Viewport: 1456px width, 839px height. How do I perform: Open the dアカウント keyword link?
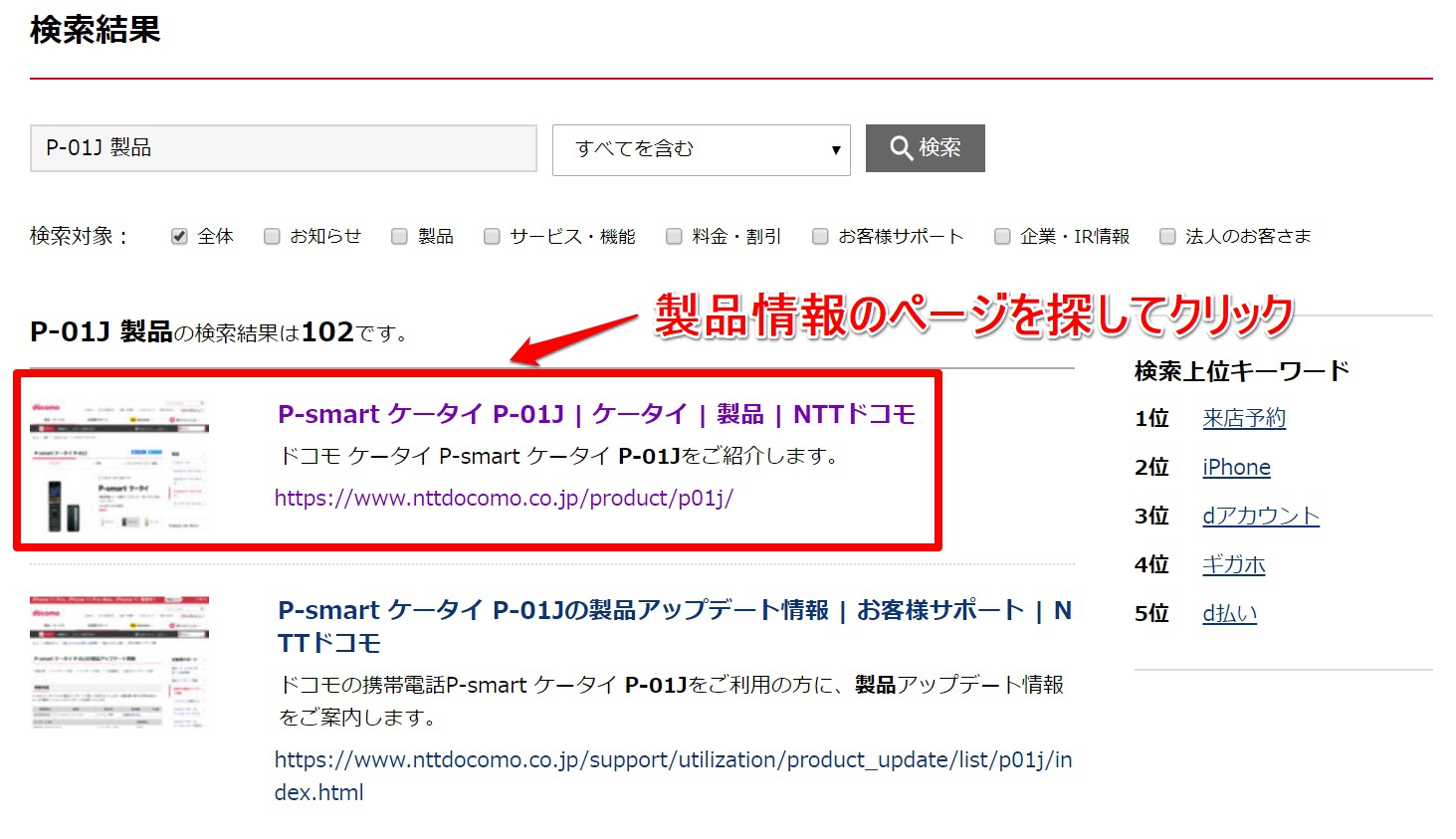coord(1261,516)
